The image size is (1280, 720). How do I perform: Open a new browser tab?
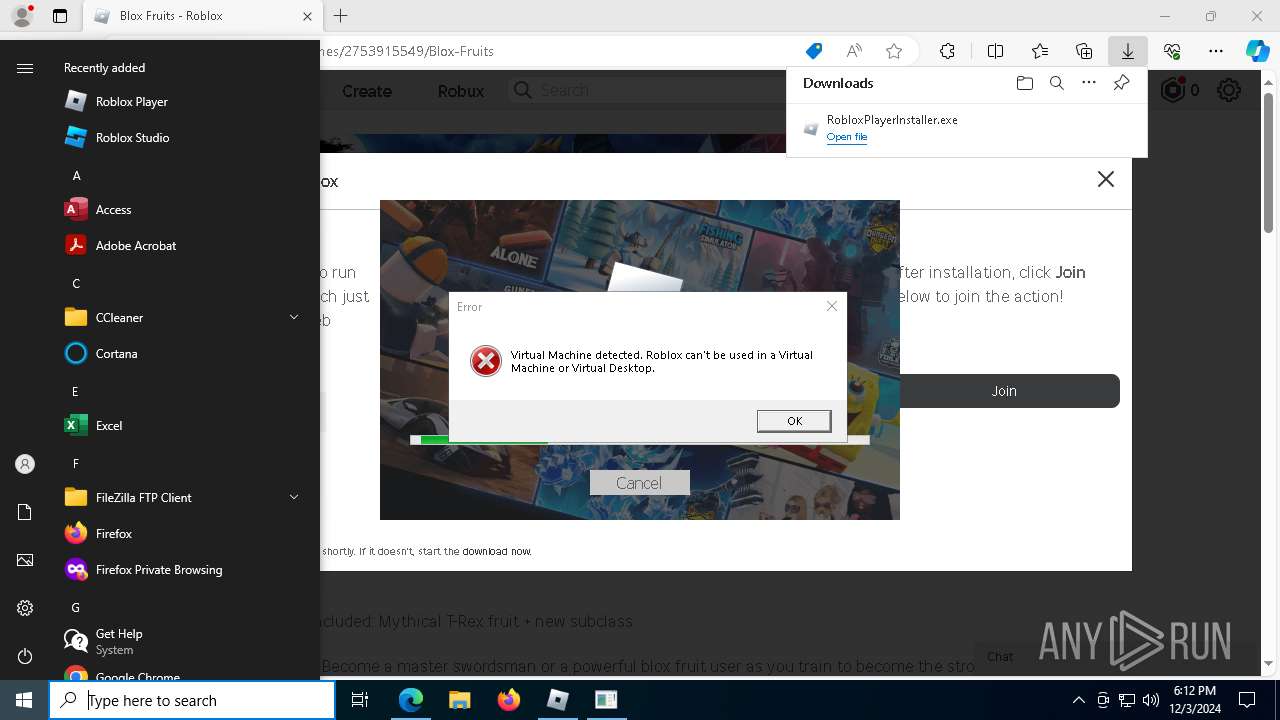340,16
